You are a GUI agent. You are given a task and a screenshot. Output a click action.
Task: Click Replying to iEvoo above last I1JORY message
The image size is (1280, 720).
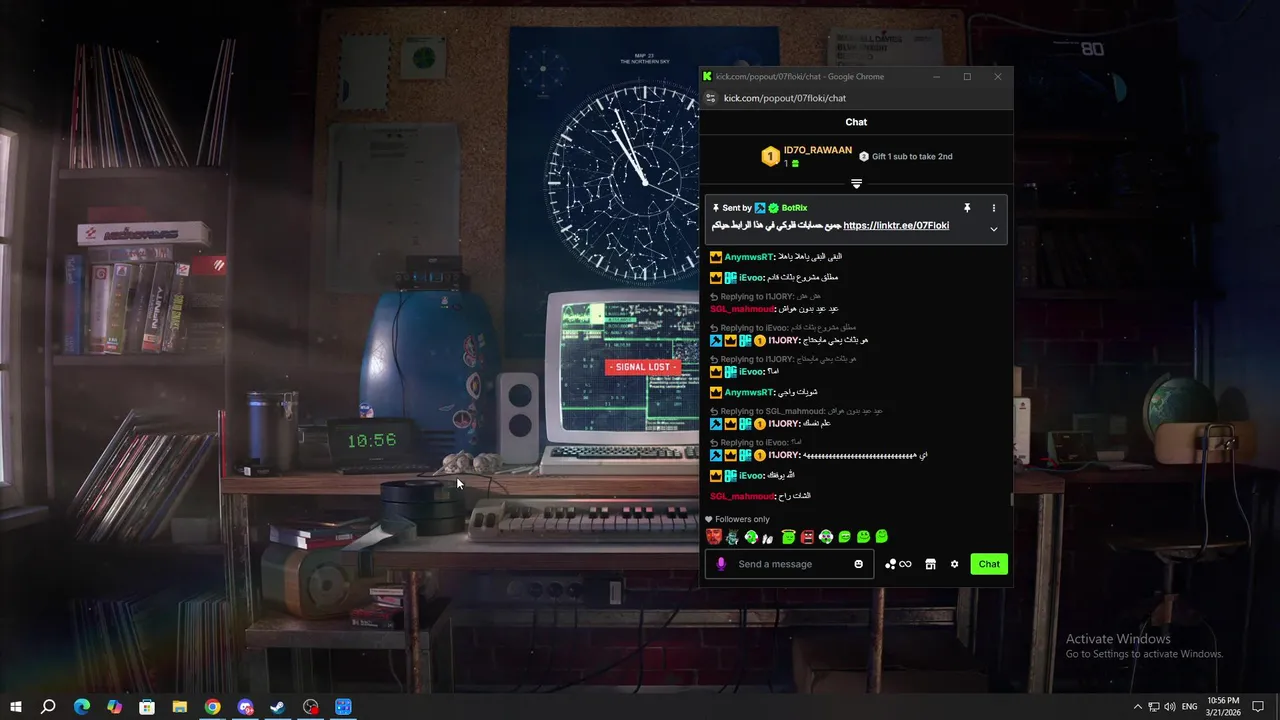(x=755, y=442)
